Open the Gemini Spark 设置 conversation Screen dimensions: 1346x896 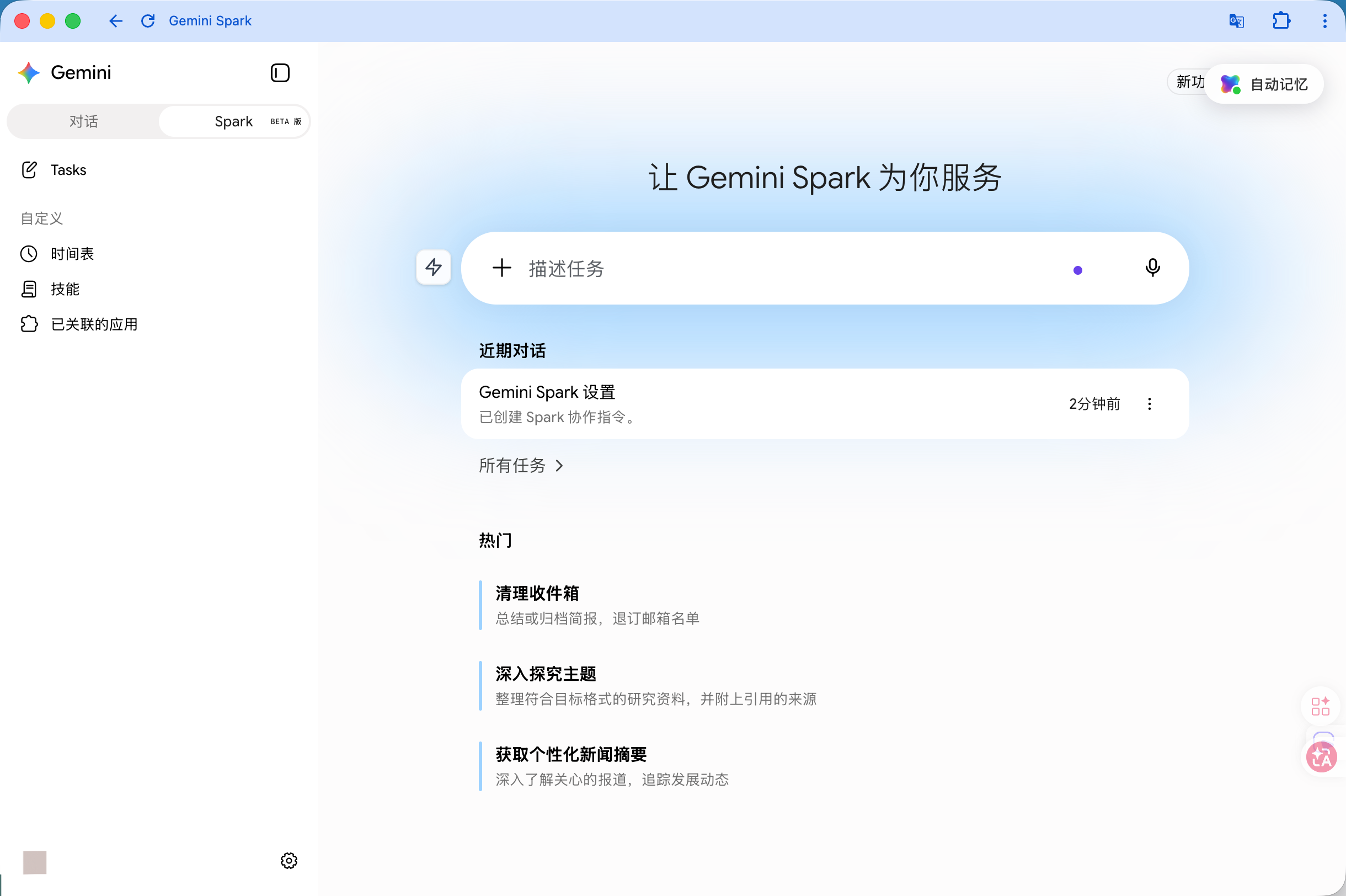coord(824,404)
